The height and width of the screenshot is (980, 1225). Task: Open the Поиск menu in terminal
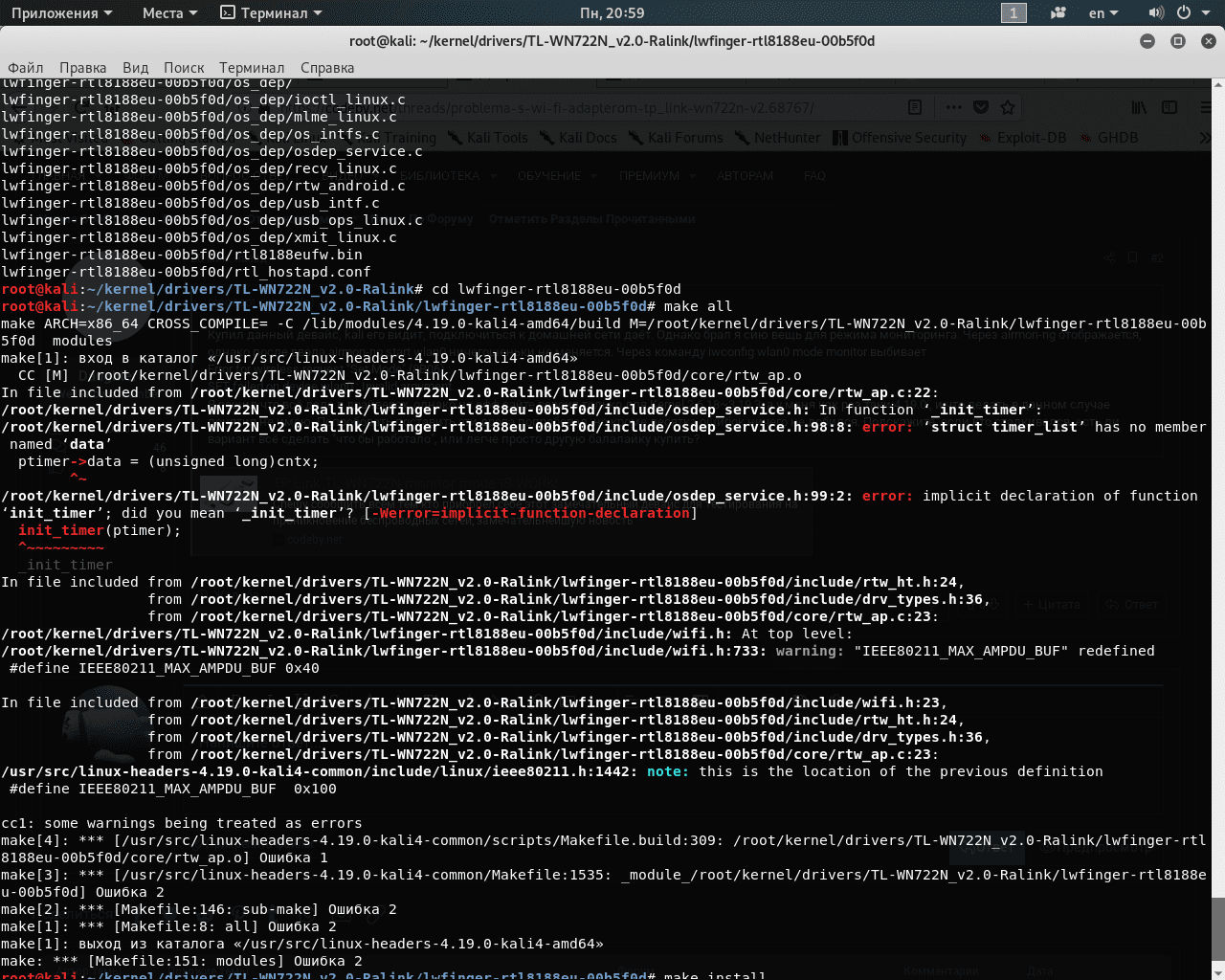coord(184,68)
